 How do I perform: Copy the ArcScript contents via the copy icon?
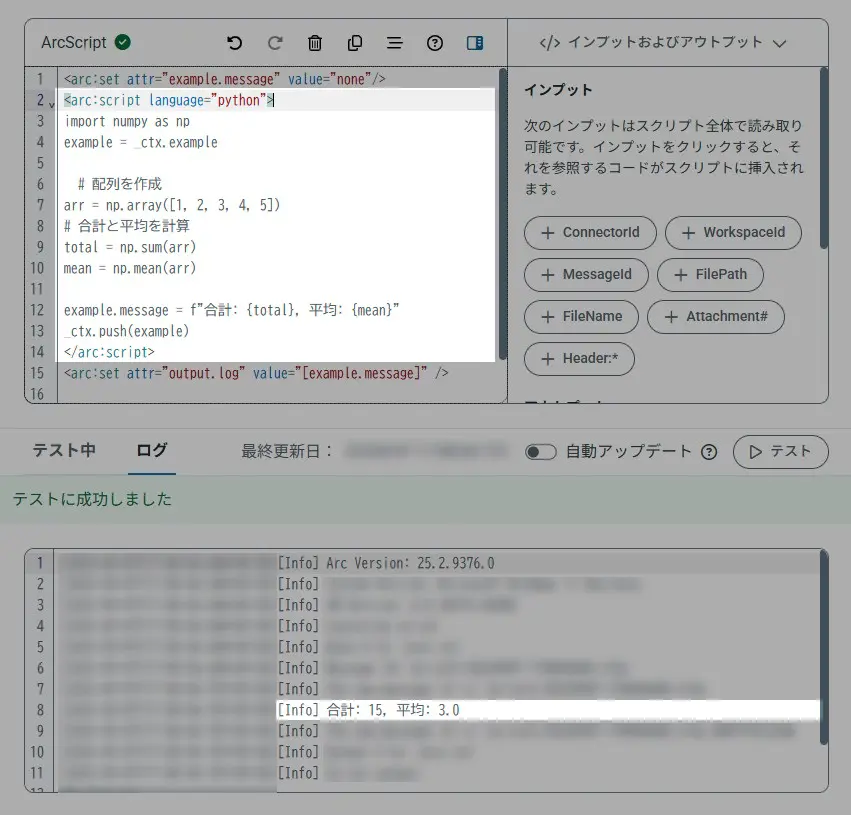tap(354, 43)
